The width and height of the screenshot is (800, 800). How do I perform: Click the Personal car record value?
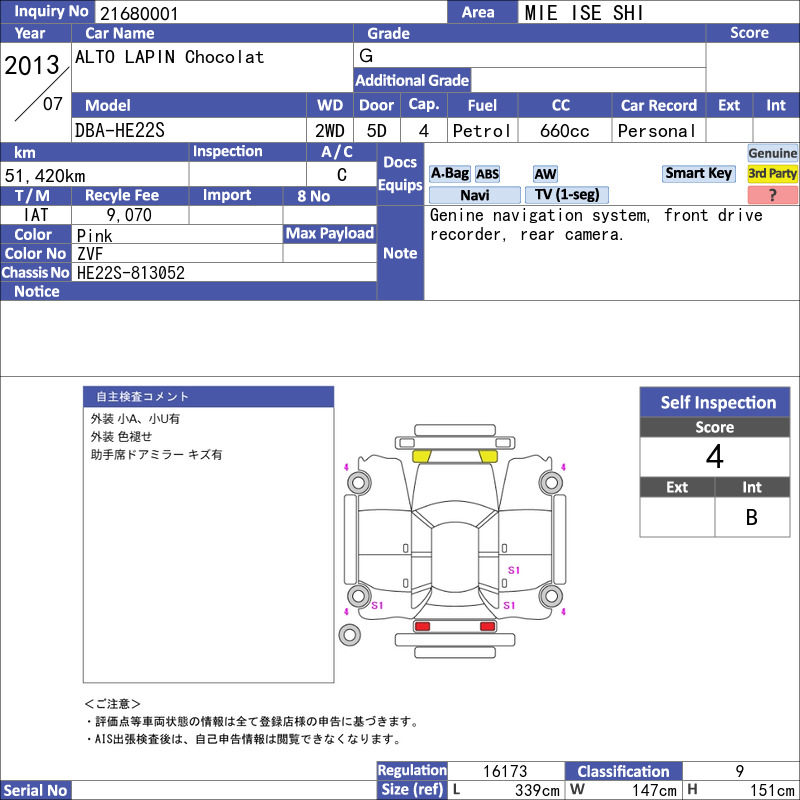[657, 131]
